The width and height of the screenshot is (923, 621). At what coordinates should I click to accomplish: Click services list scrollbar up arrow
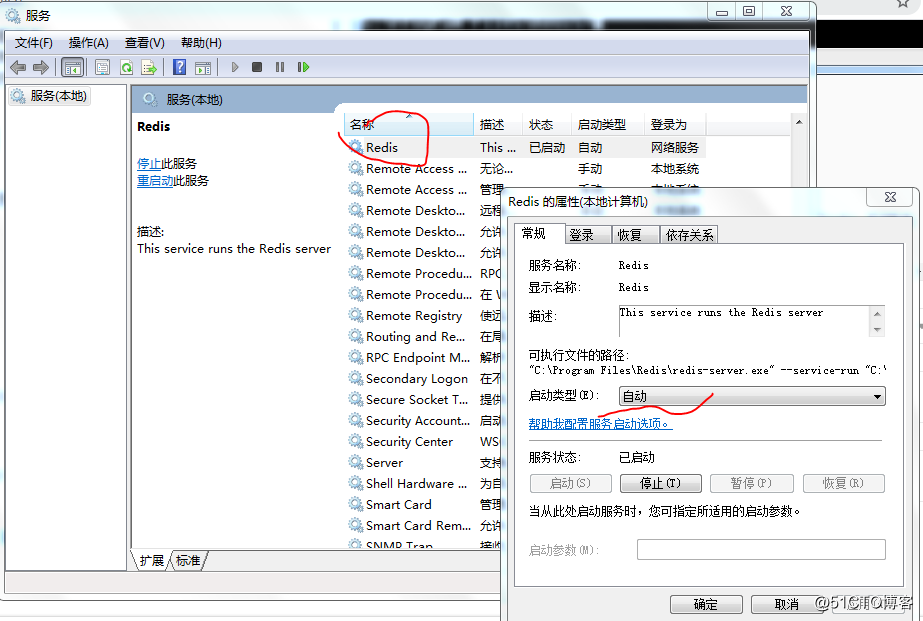pyautogui.click(x=799, y=122)
